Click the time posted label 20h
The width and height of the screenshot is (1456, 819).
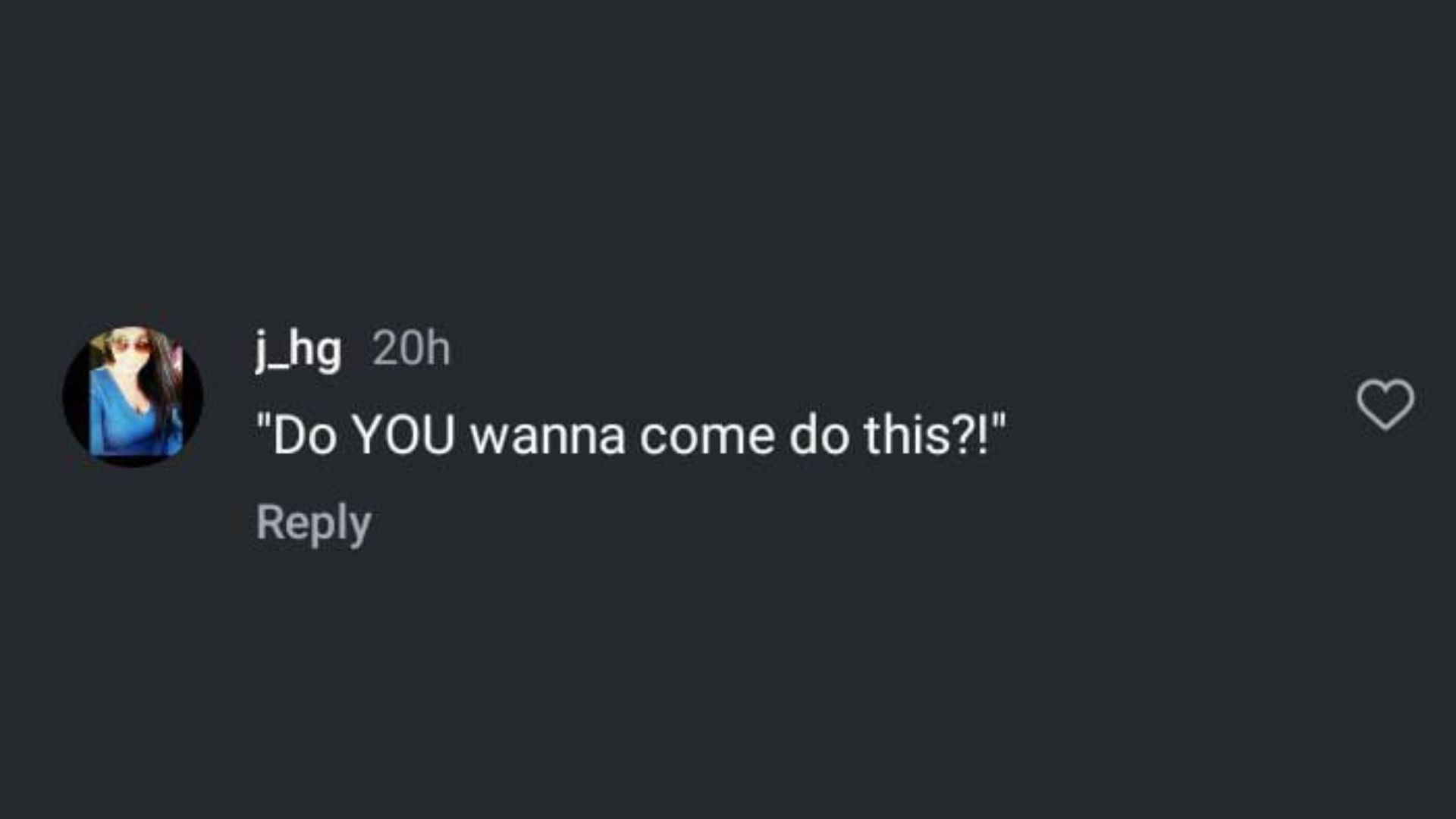pos(411,350)
